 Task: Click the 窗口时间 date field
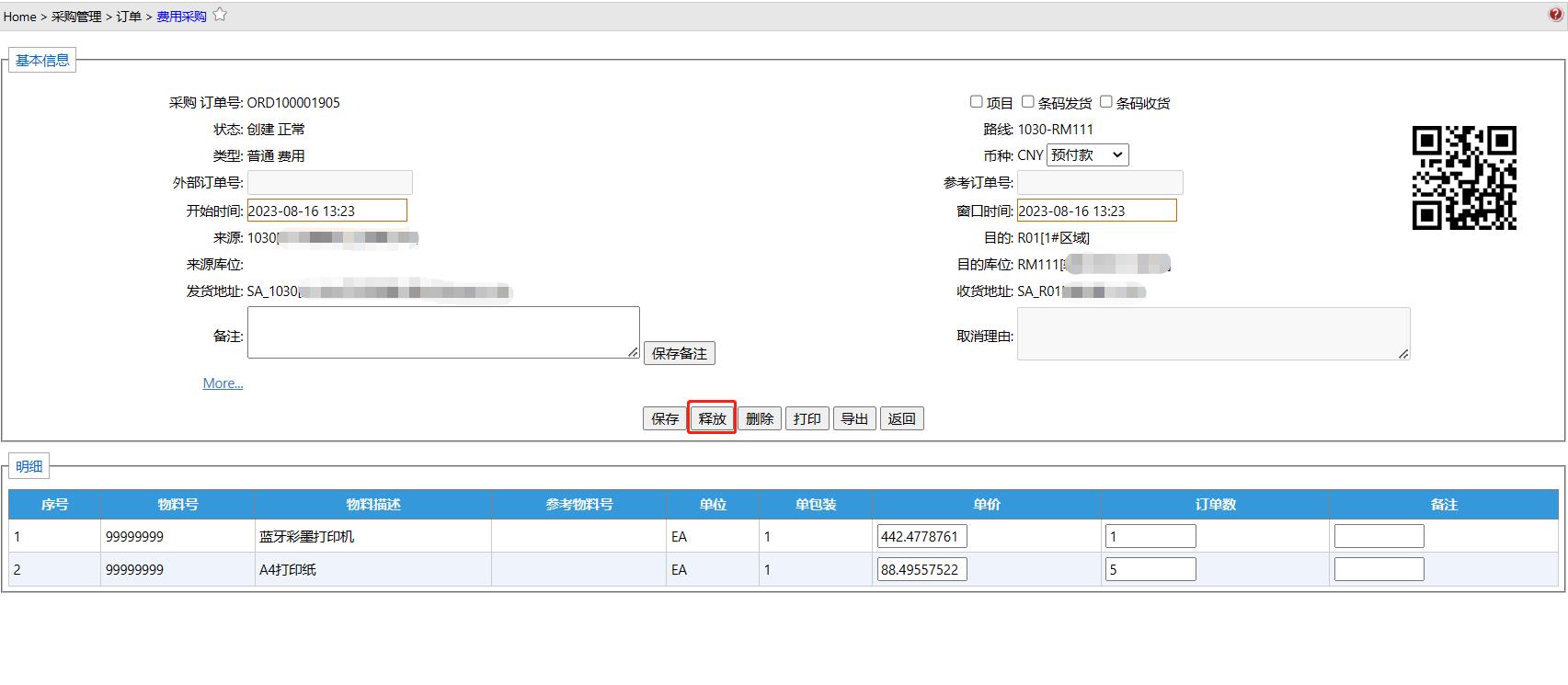tap(1096, 211)
